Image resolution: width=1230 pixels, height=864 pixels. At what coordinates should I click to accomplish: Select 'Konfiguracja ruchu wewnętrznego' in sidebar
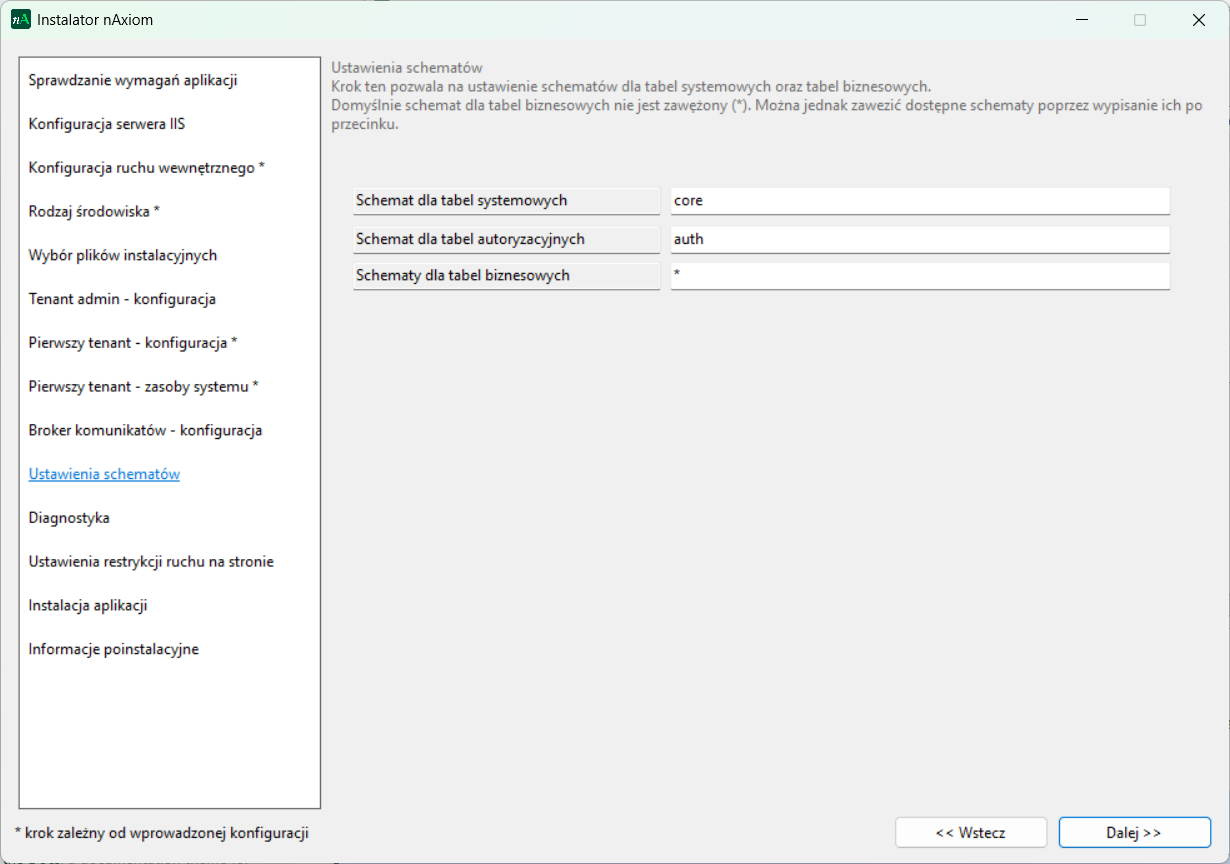[146, 168]
